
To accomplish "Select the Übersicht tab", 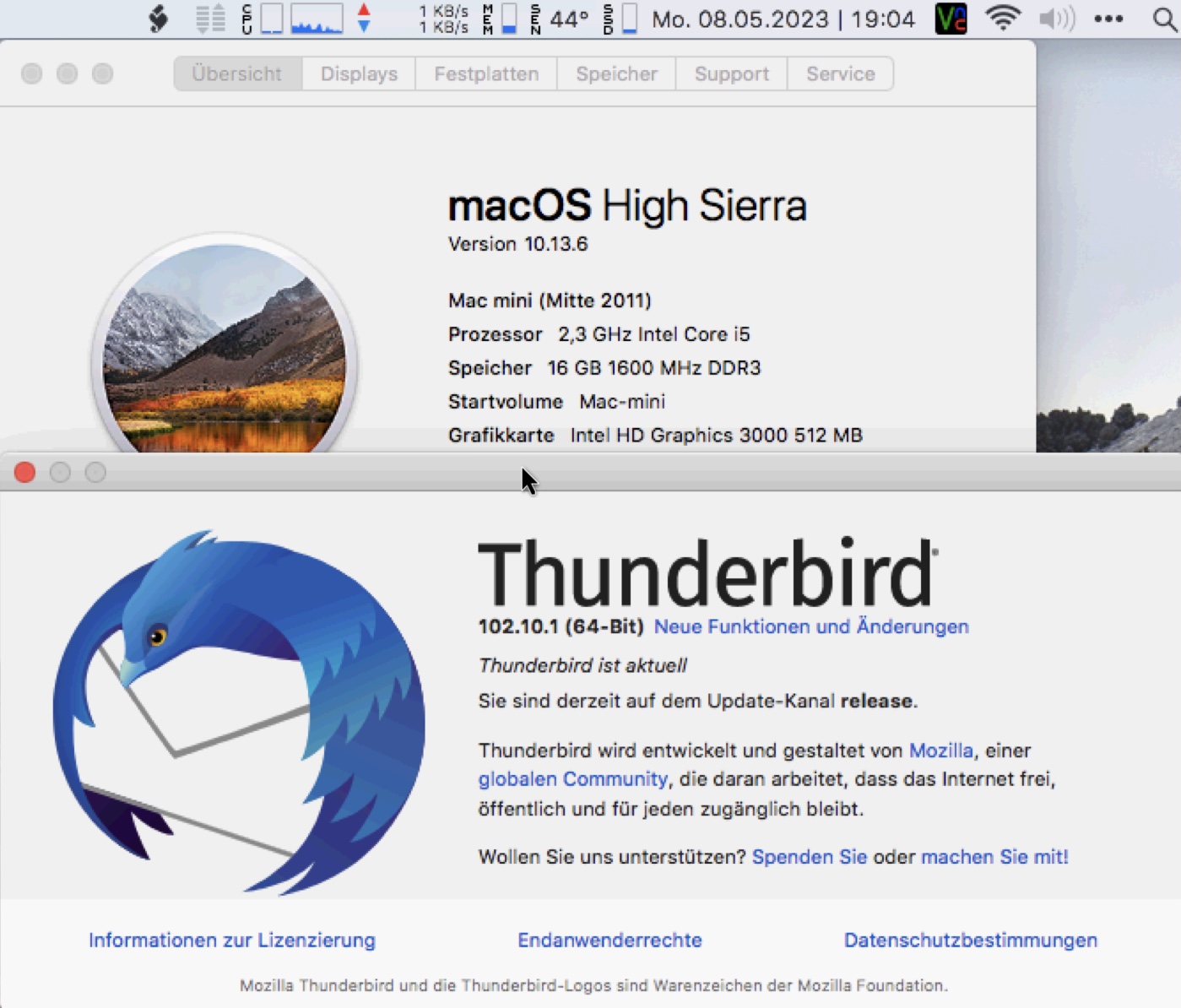I will pyautogui.click(x=237, y=73).
